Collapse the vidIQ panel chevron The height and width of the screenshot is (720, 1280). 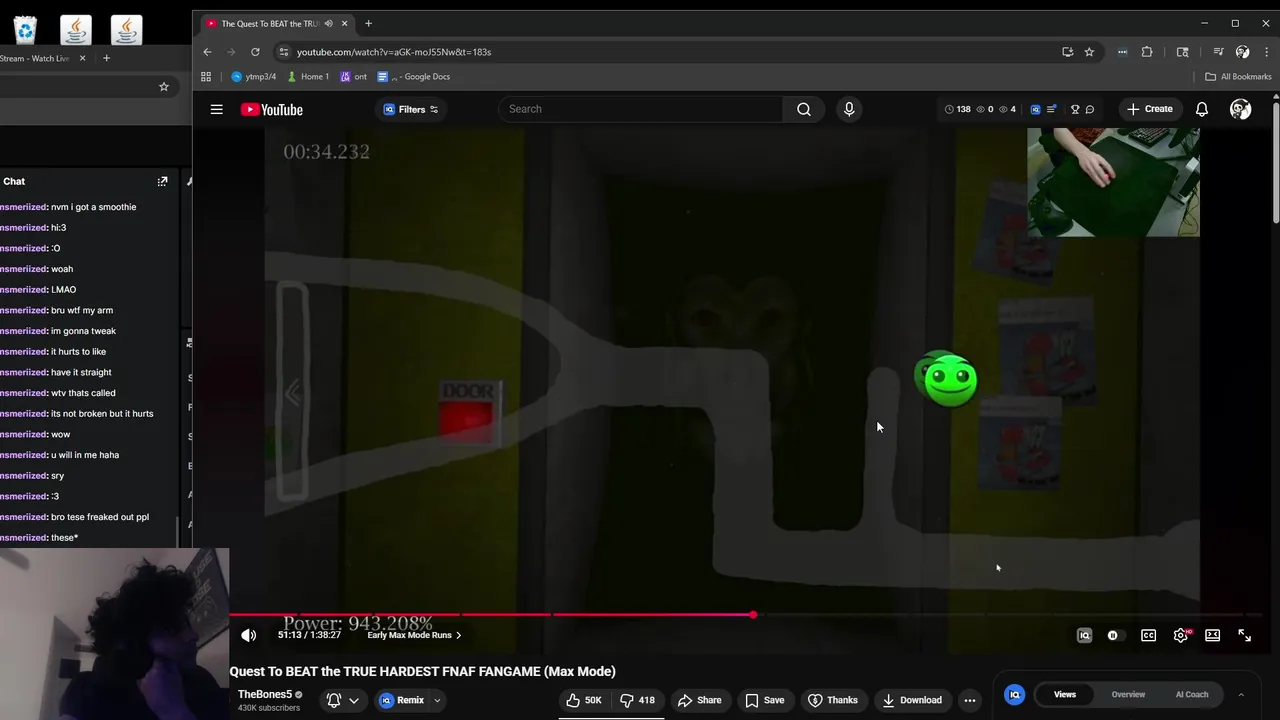click(x=1241, y=694)
